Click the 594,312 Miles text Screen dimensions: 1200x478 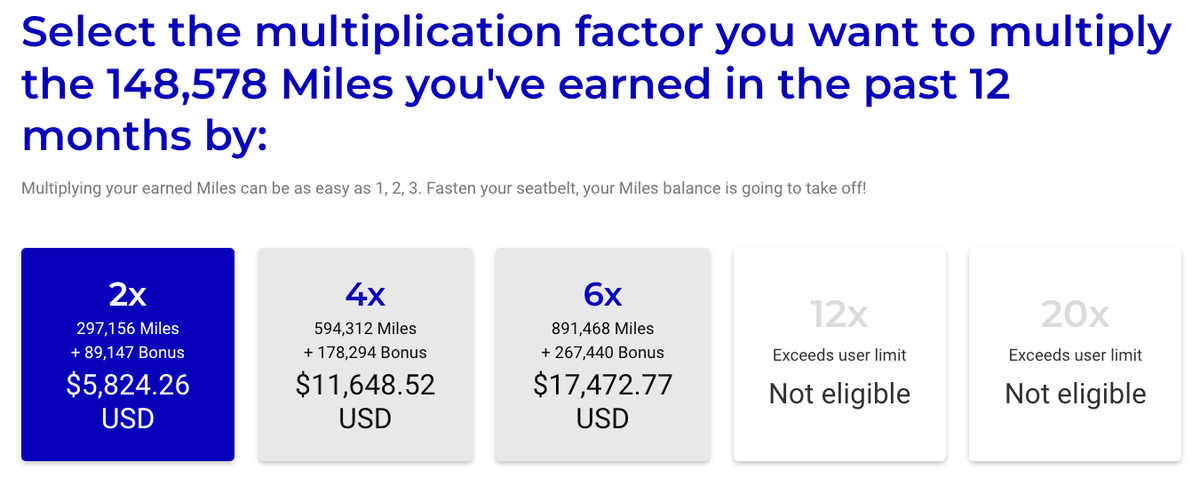pyautogui.click(x=365, y=328)
